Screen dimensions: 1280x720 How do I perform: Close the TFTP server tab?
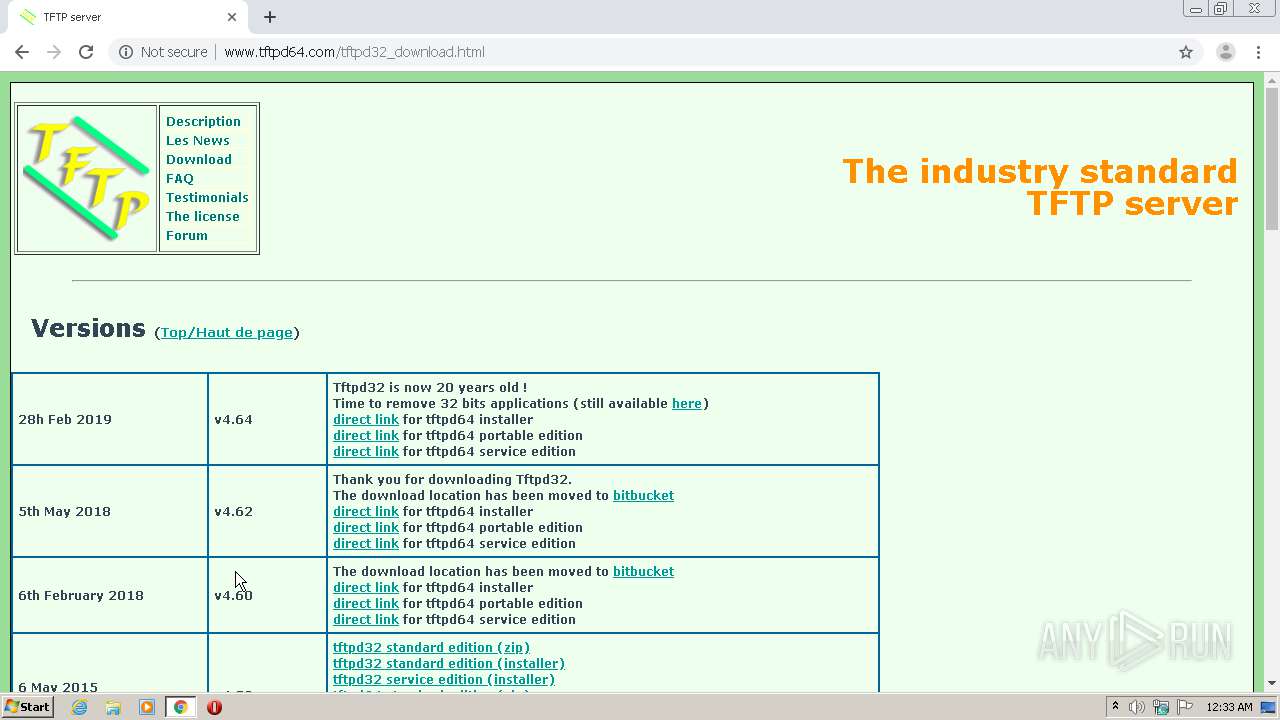click(232, 17)
